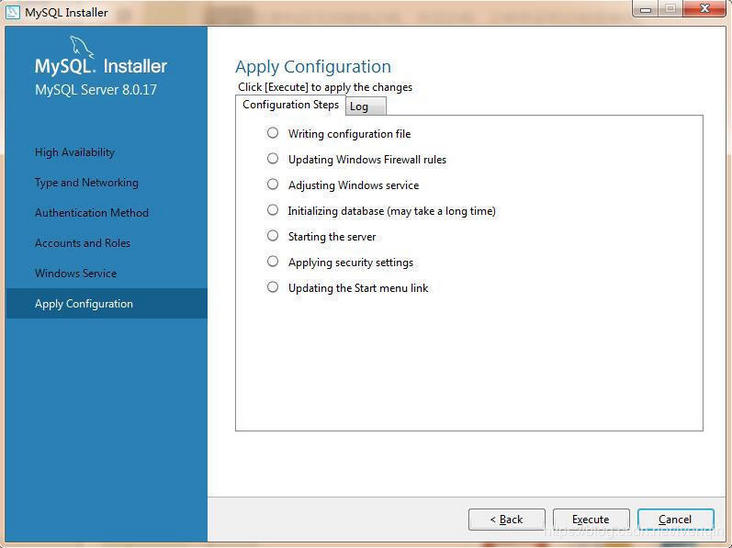The height and width of the screenshot is (548, 732).
Task: Click the MySQL Installer title bar icon
Action: (13, 13)
